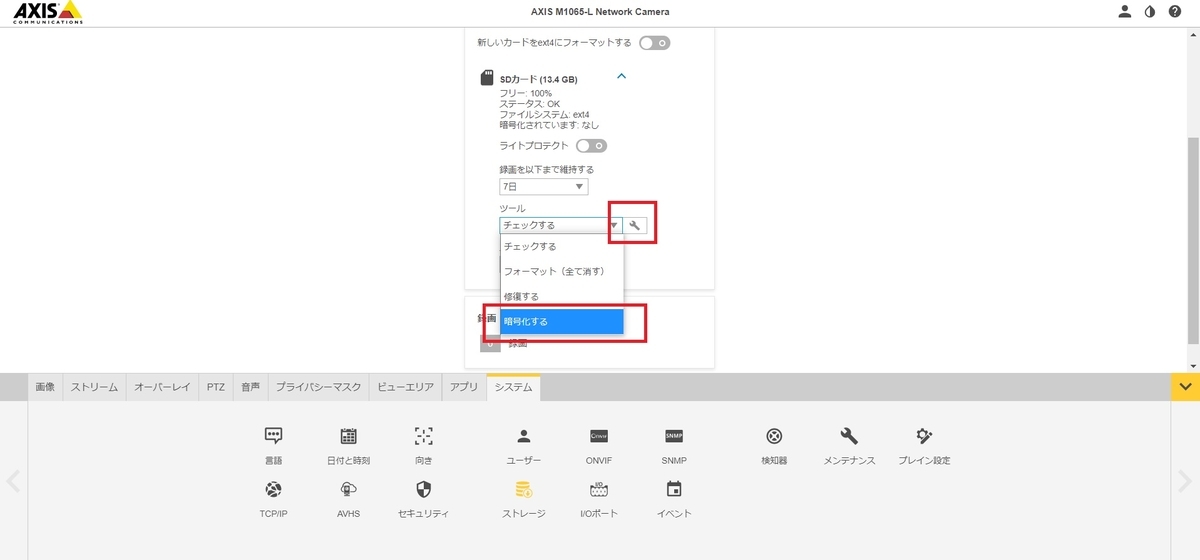
Task: Switch to システム tab
Action: 513,387
